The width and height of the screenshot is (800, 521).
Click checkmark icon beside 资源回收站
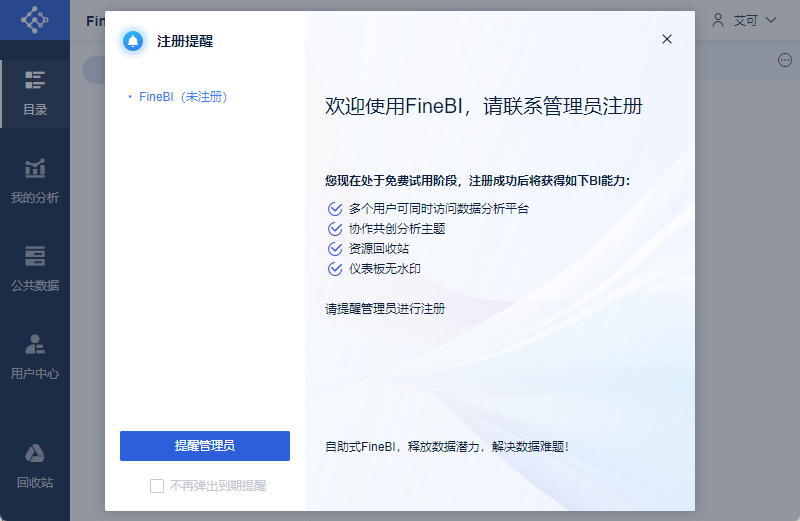[x=335, y=249]
